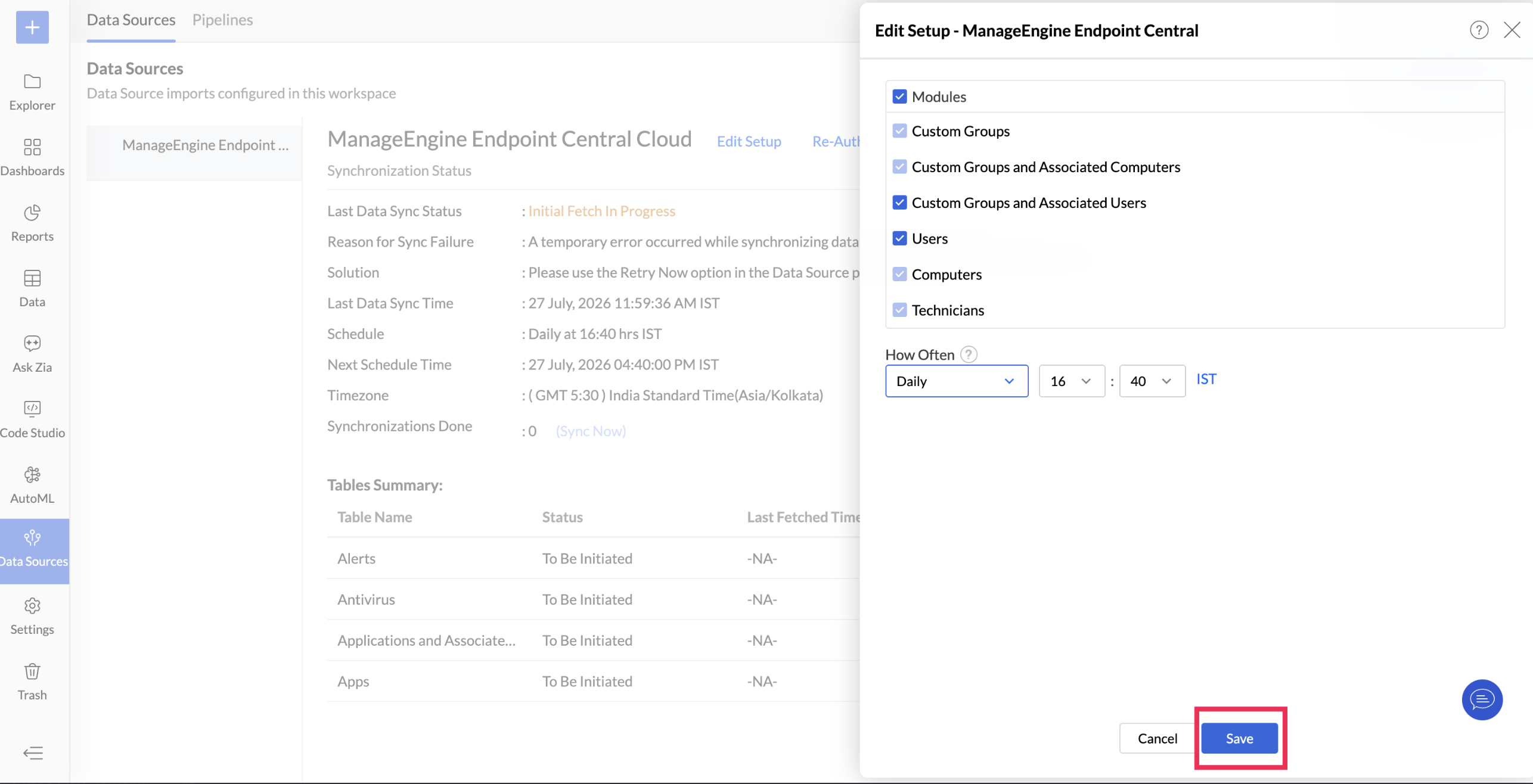The image size is (1533, 784).
Task: Click the How Often help icon
Action: pyautogui.click(x=969, y=354)
